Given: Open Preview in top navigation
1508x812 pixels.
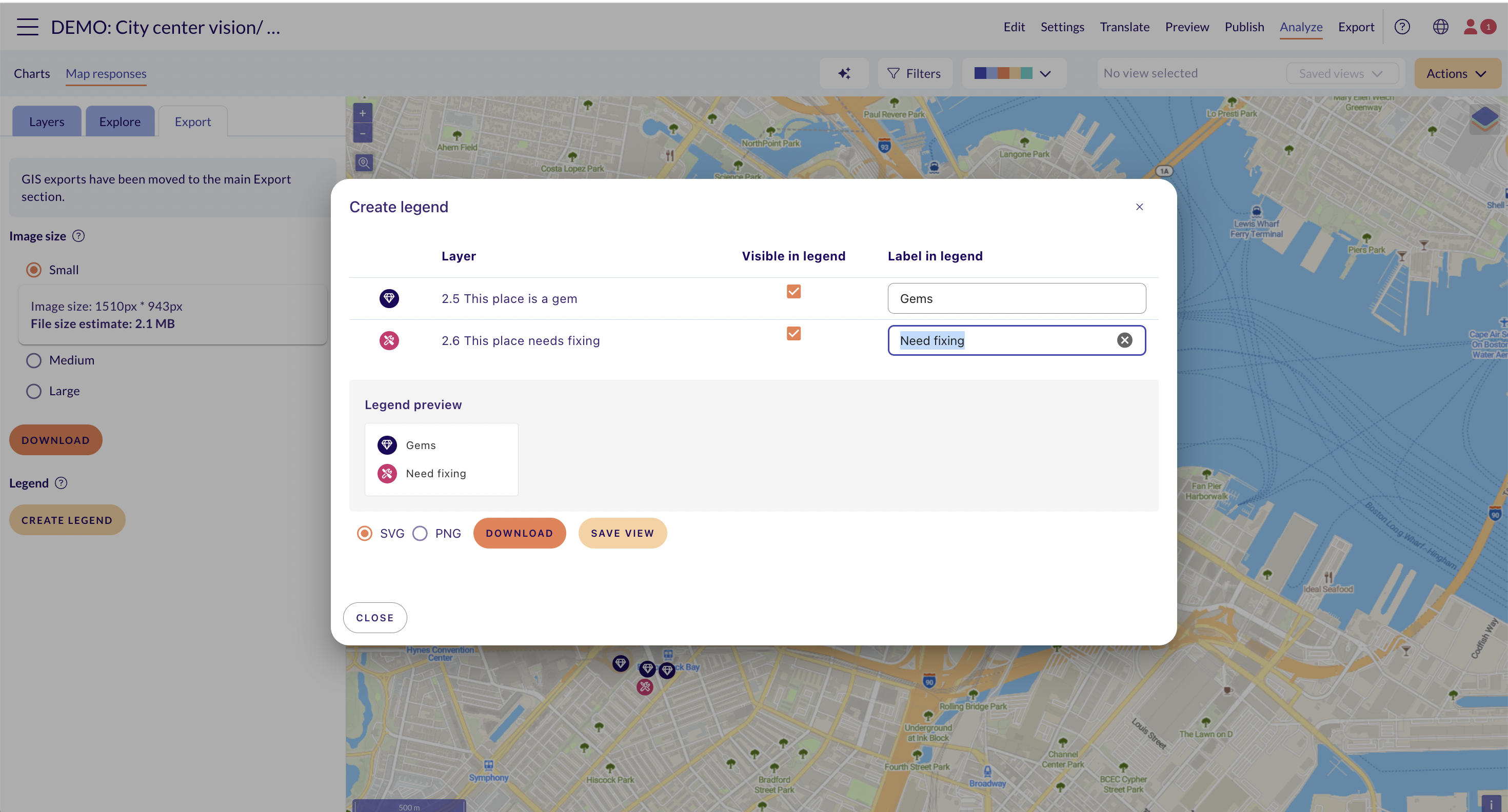Looking at the screenshot, I should (x=1186, y=27).
